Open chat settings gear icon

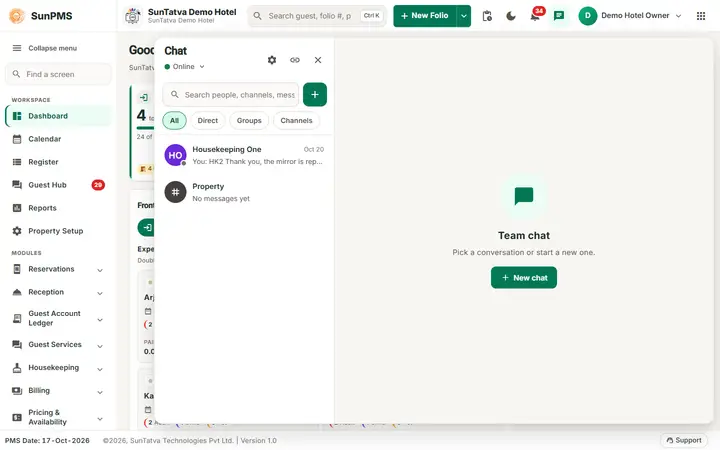pyautogui.click(x=272, y=60)
